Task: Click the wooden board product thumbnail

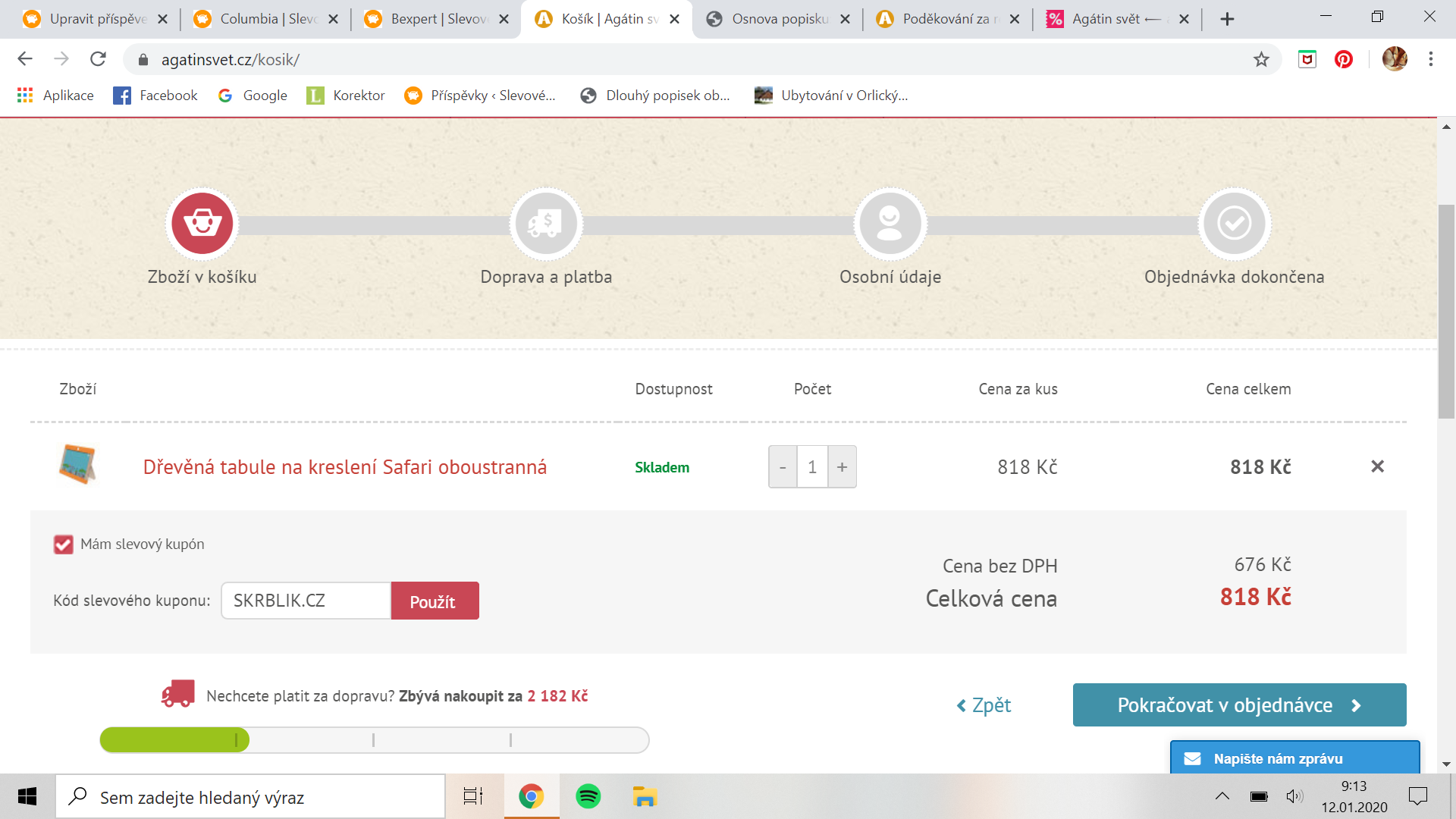Action: tap(77, 464)
